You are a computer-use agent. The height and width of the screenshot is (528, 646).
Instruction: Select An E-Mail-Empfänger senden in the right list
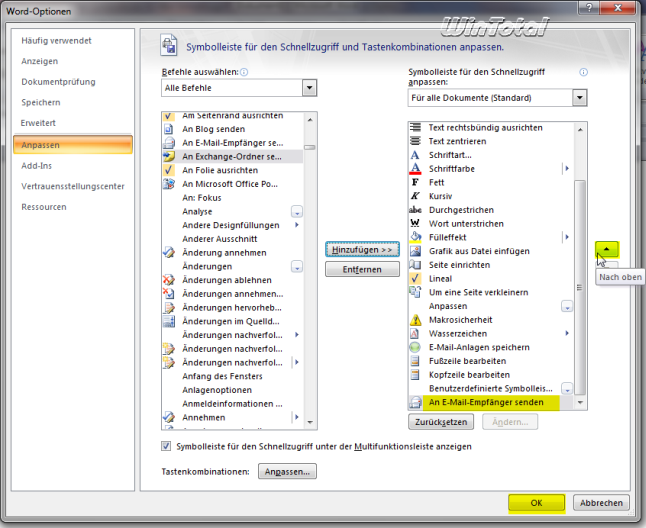[490, 402]
